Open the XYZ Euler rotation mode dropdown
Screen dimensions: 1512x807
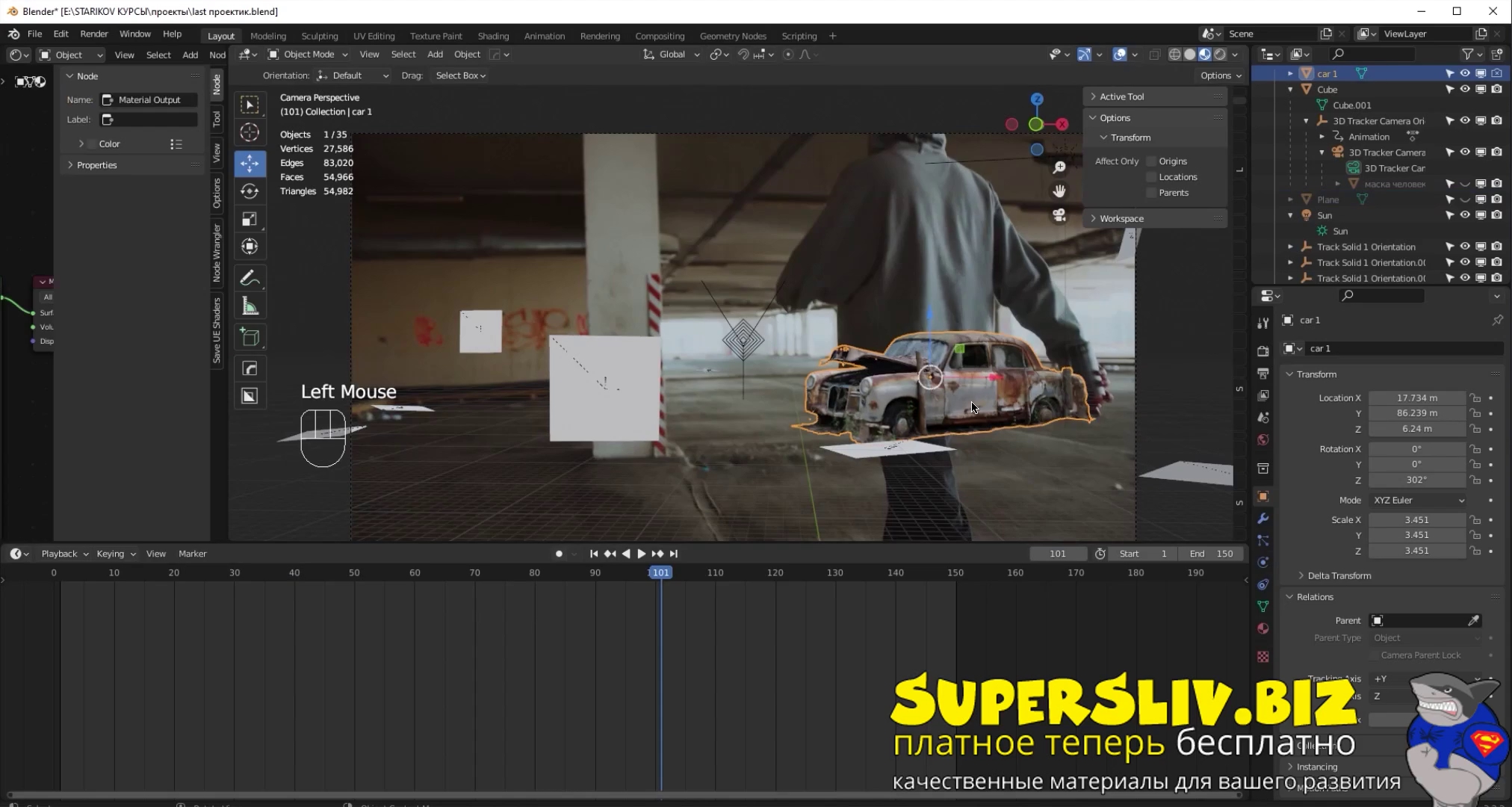[x=1417, y=500]
